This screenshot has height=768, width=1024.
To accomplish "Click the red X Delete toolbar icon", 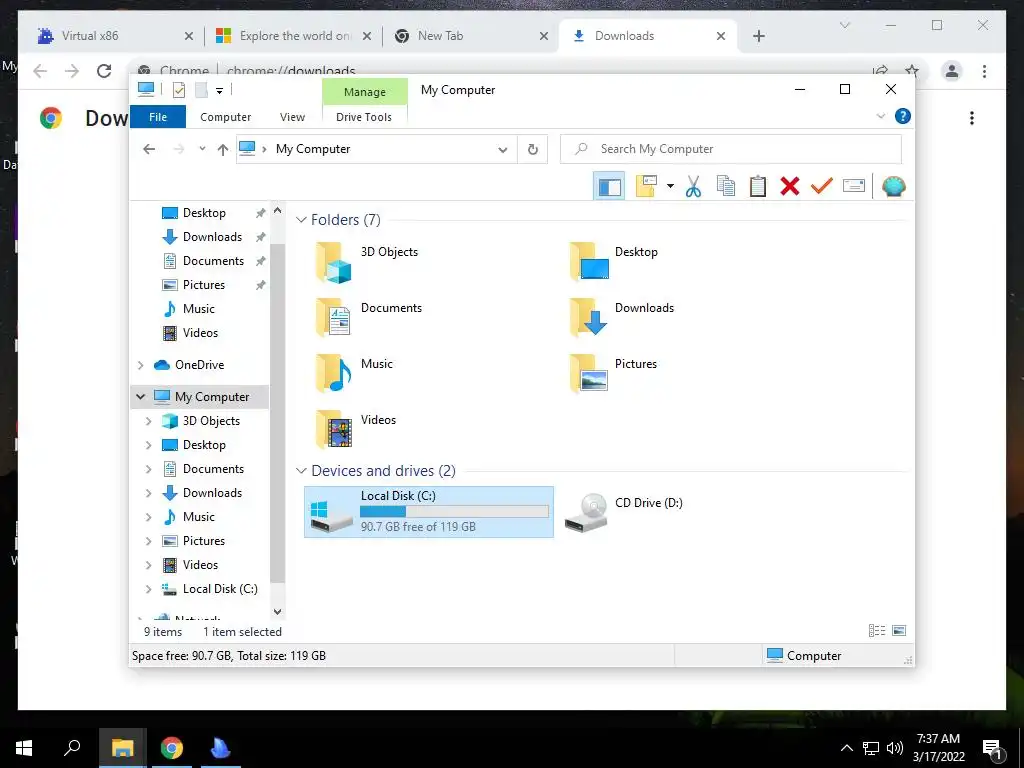I will [790, 187].
